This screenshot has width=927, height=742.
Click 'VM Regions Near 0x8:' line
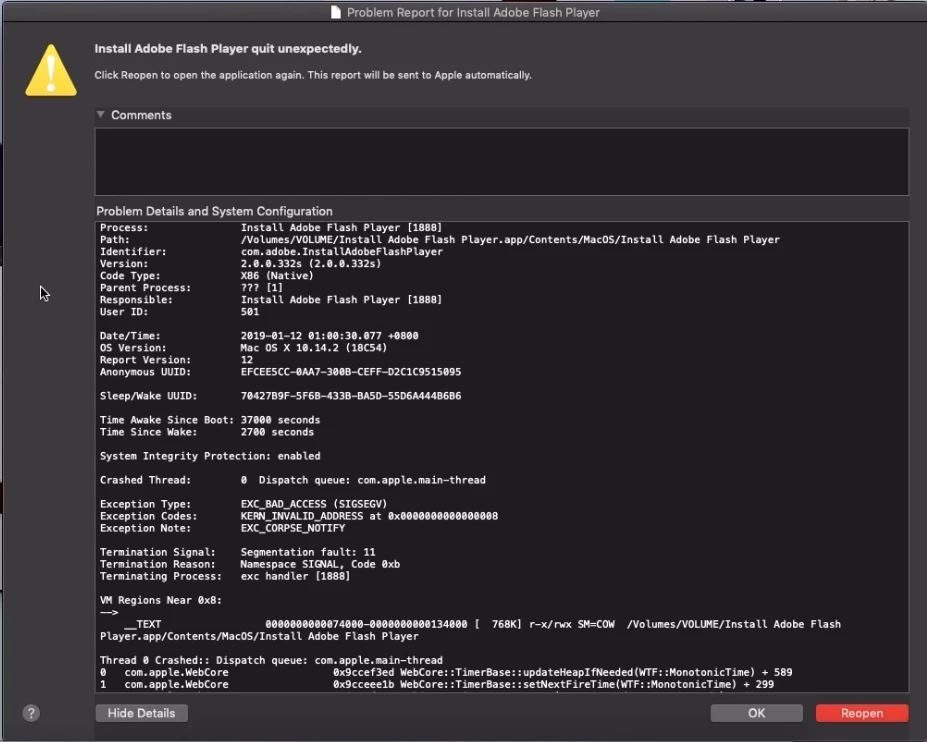[161, 600]
